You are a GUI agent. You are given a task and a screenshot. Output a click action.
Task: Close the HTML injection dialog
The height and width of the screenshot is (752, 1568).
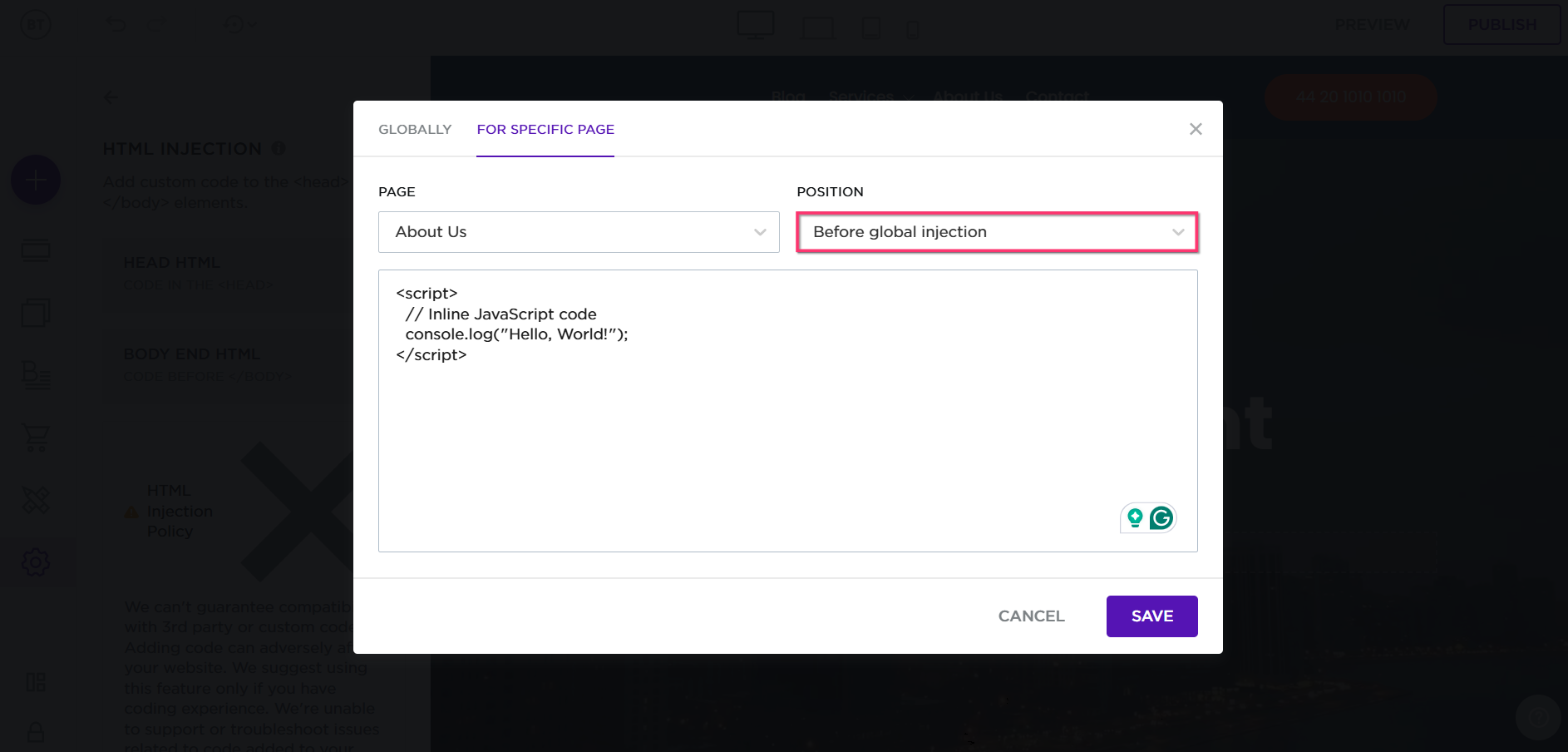tap(1196, 129)
